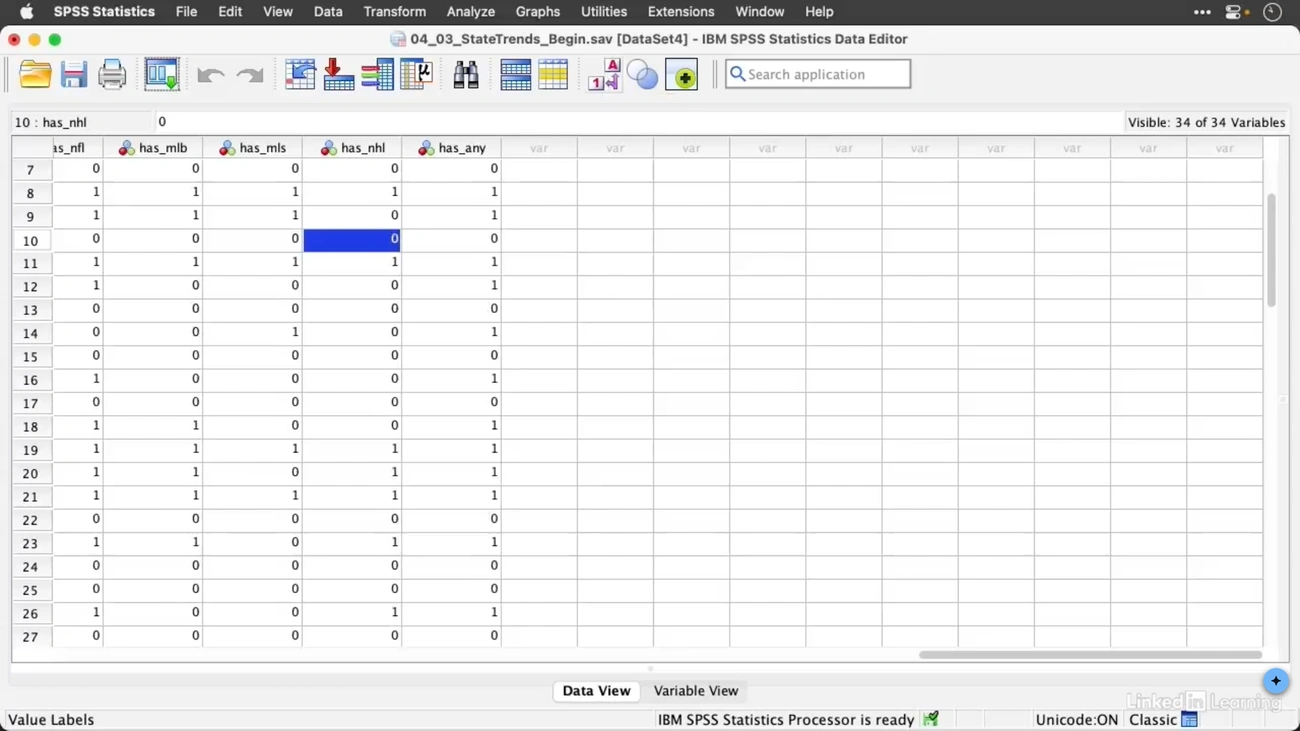The width and height of the screenshot is (1300, 731).
Task: Open the Window menu
Action: click(760, 12)
